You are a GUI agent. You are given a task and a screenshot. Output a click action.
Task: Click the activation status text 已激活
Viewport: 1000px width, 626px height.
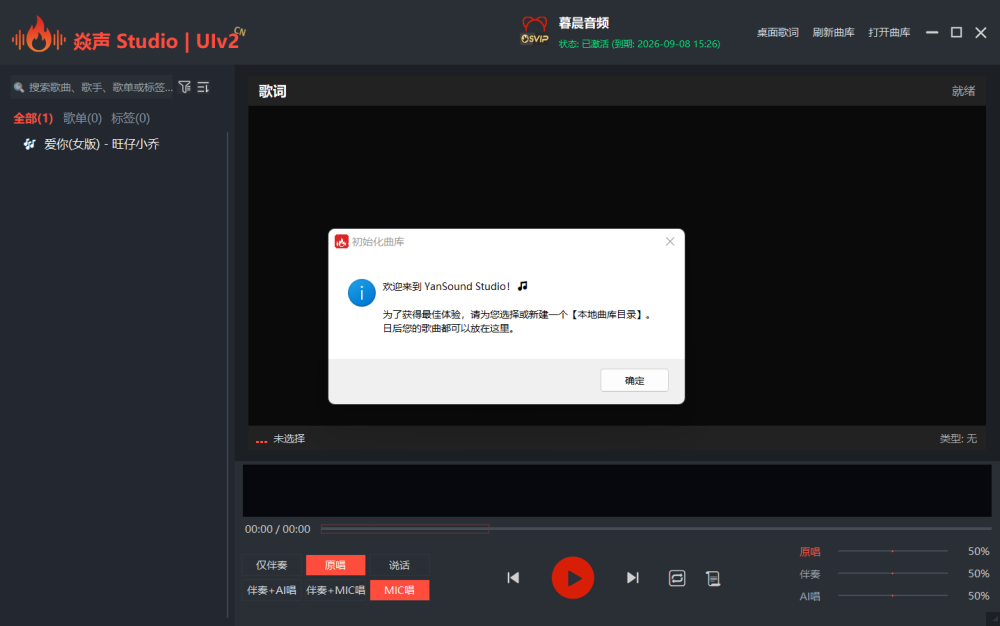tap(639, 44)
